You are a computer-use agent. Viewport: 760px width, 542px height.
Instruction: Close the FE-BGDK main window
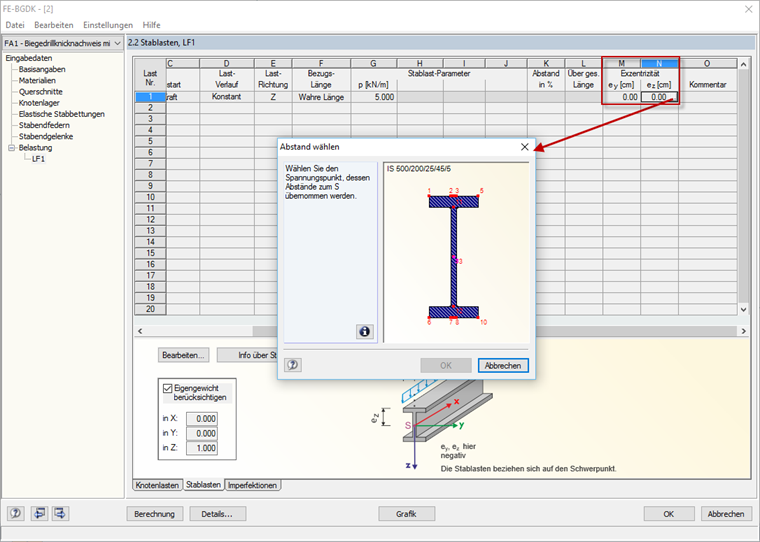pos(748,9)
